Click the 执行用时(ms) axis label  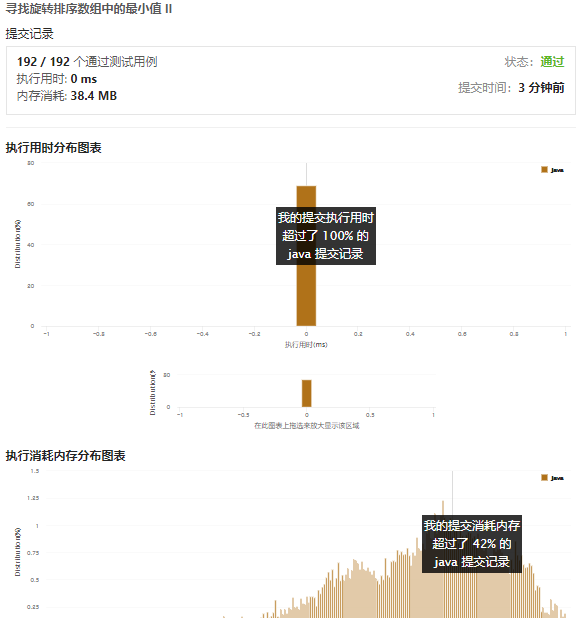[x=306, y=344]
